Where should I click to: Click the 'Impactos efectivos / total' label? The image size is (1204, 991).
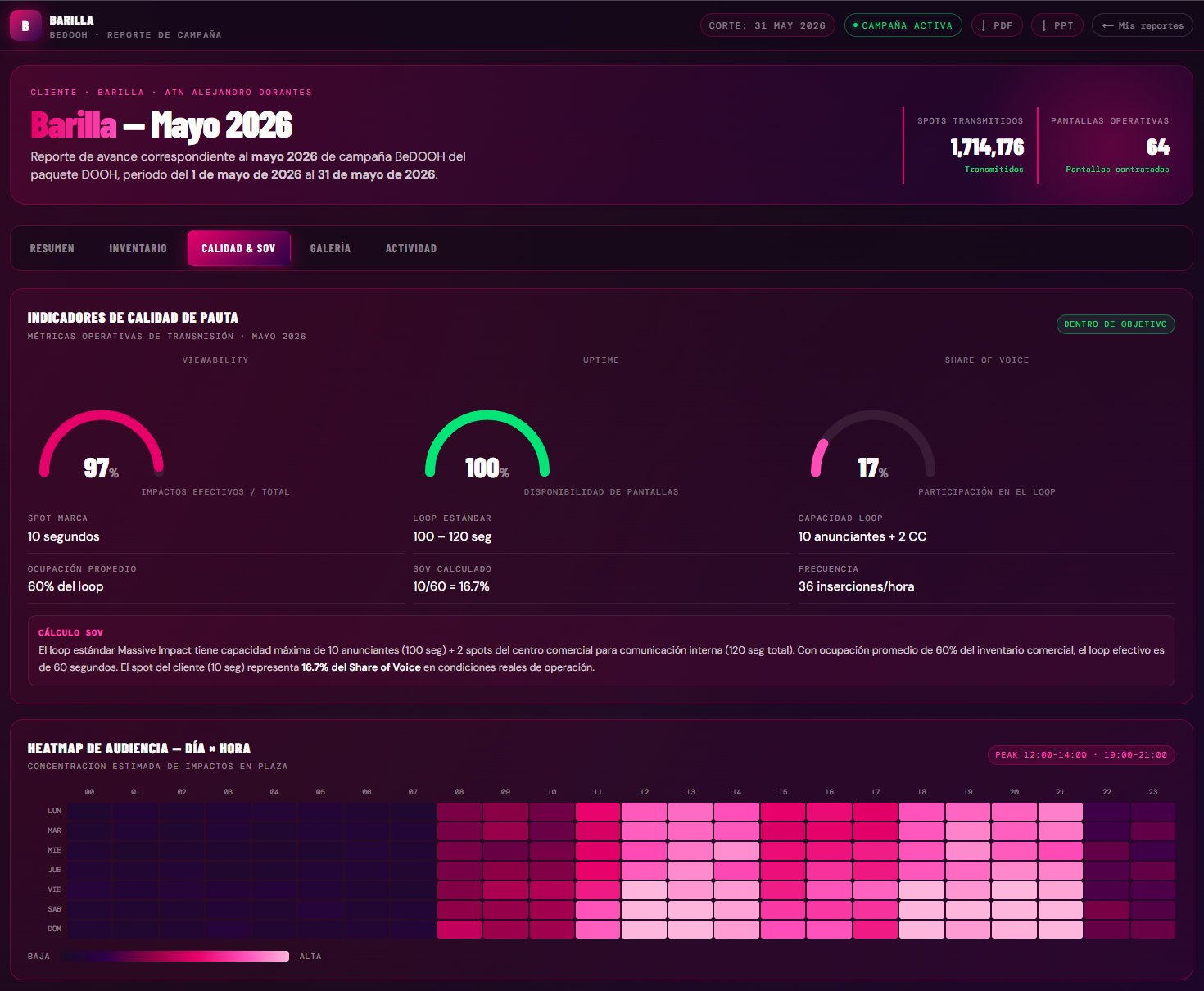(215, 492)
